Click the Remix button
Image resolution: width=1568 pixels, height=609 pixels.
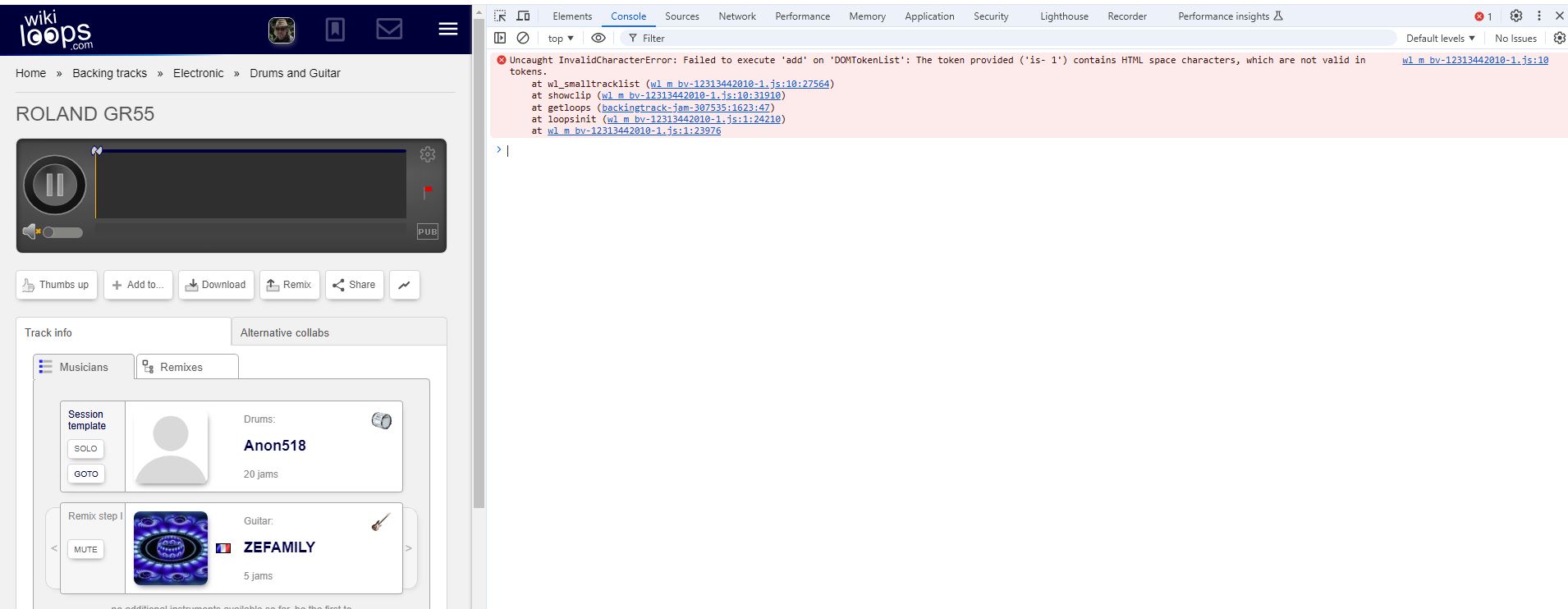(x=290, y=285)
